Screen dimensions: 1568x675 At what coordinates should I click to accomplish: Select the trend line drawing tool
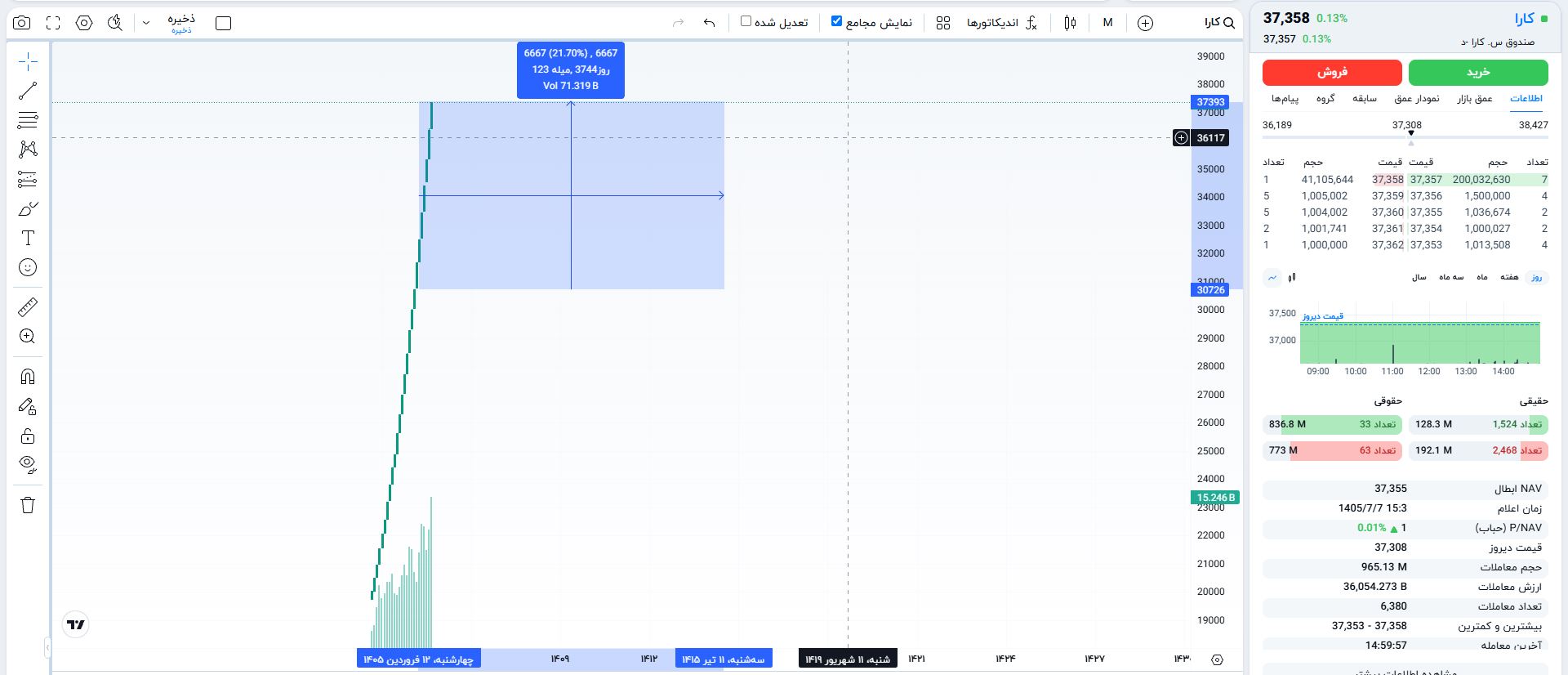(x=28, y=91)
